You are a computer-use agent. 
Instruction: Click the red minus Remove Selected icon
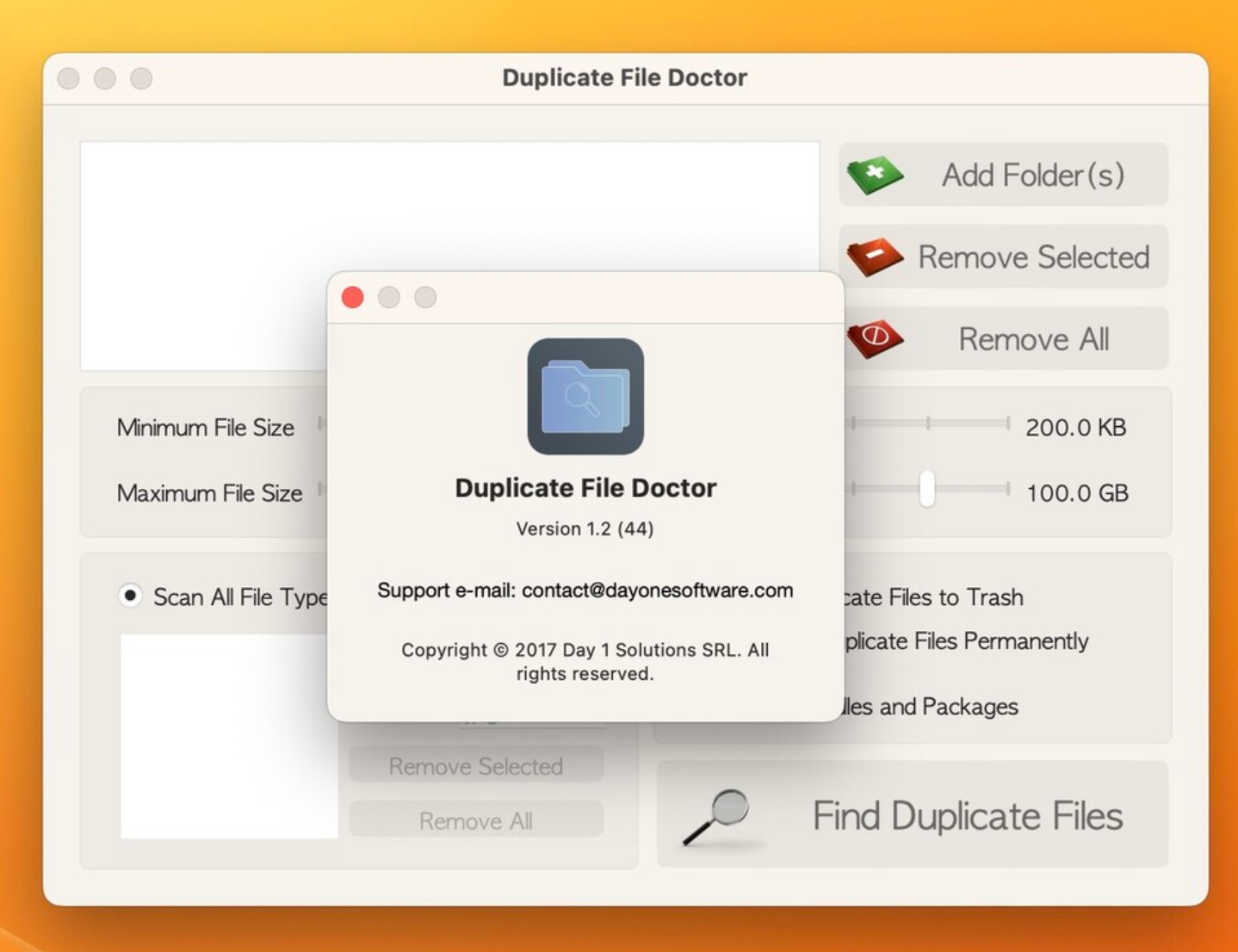[x=875, y=257]
